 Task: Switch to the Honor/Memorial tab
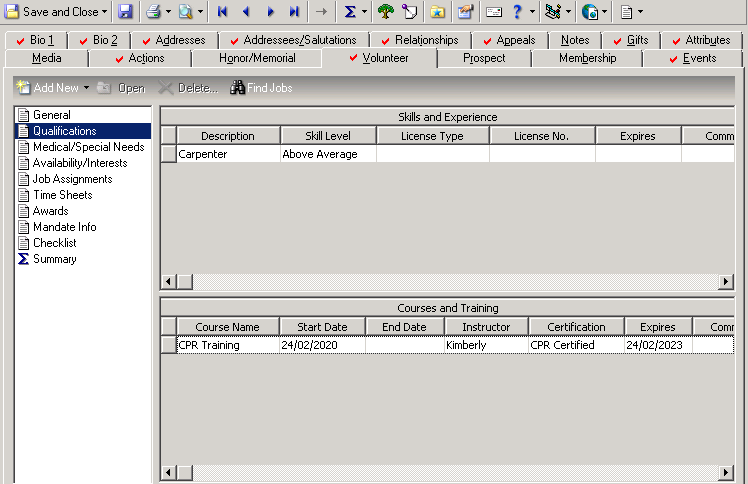point(257,58)
